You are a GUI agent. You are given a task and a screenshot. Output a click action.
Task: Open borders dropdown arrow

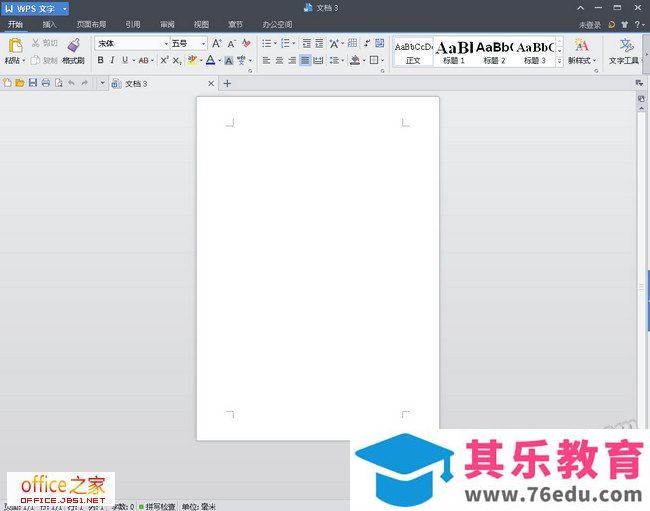(382, 61)
